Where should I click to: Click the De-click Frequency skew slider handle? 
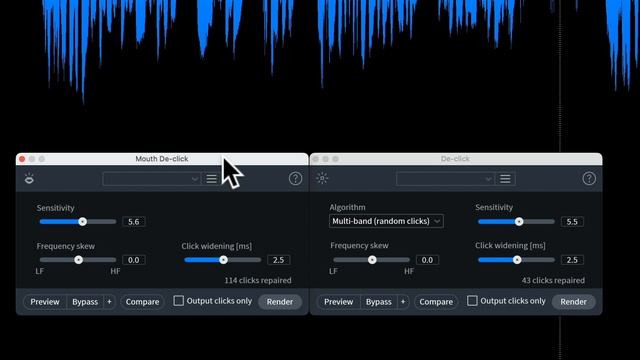click(x=372, y=260)
